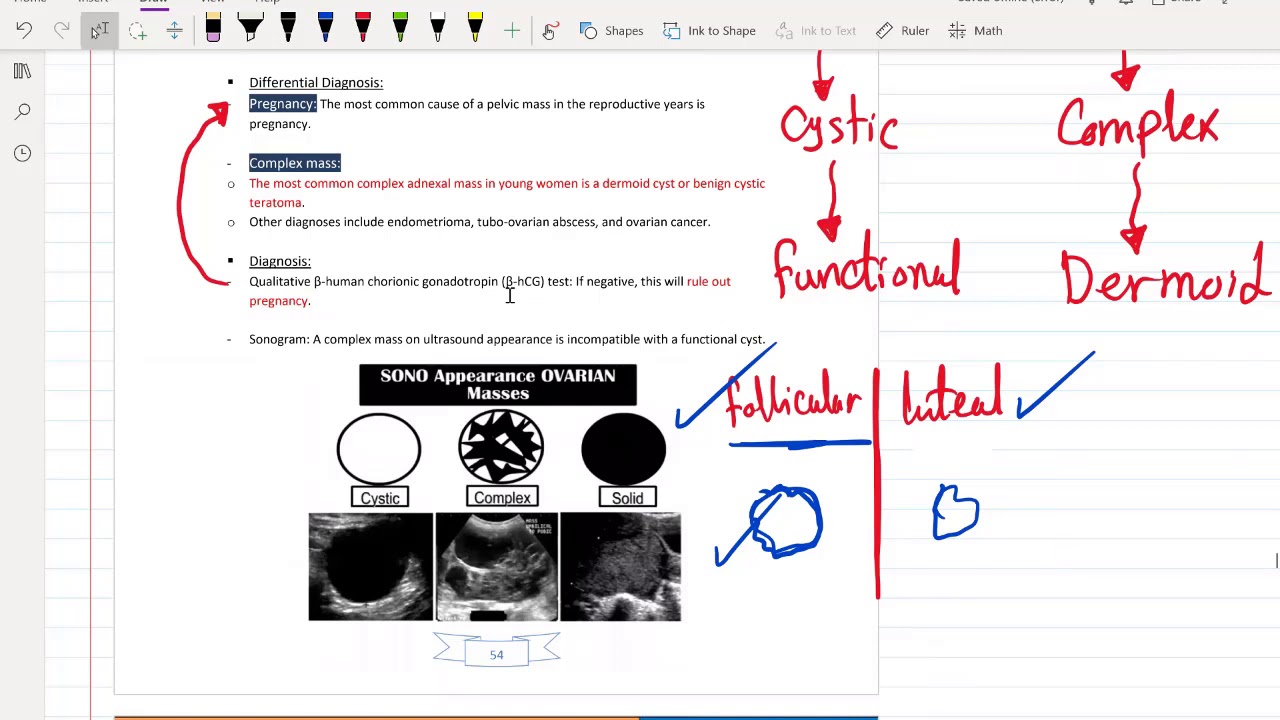Click the 'Sonogram:' line of text
This screenshot has width=1280, height=720.
507,340
